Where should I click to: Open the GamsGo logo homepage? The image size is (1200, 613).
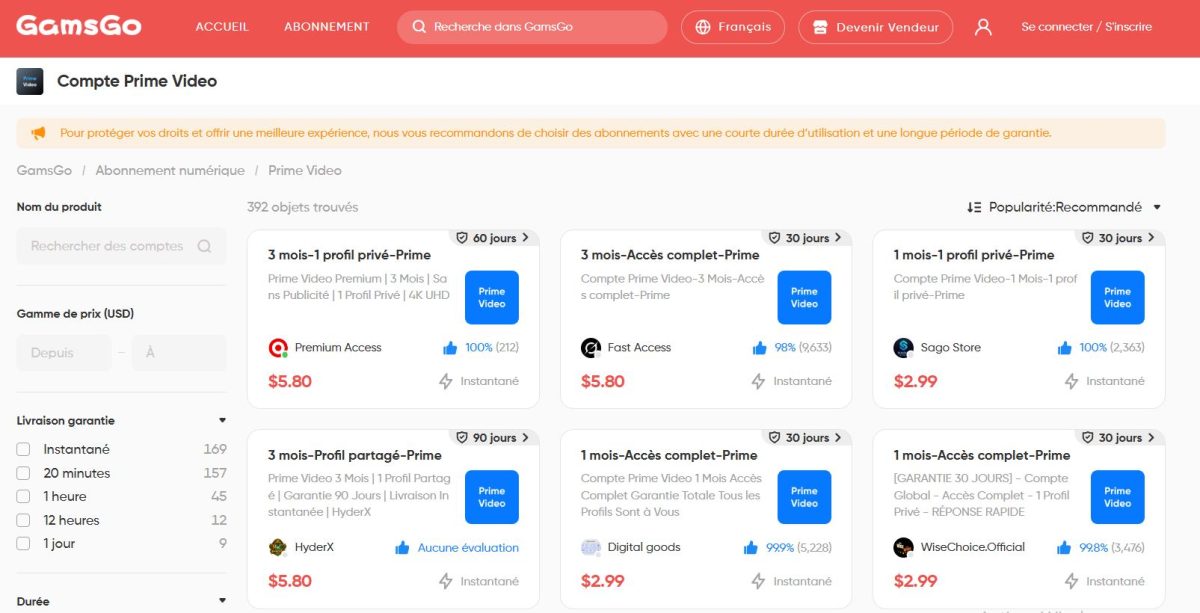pyautogui.click(x=79, y=26)
